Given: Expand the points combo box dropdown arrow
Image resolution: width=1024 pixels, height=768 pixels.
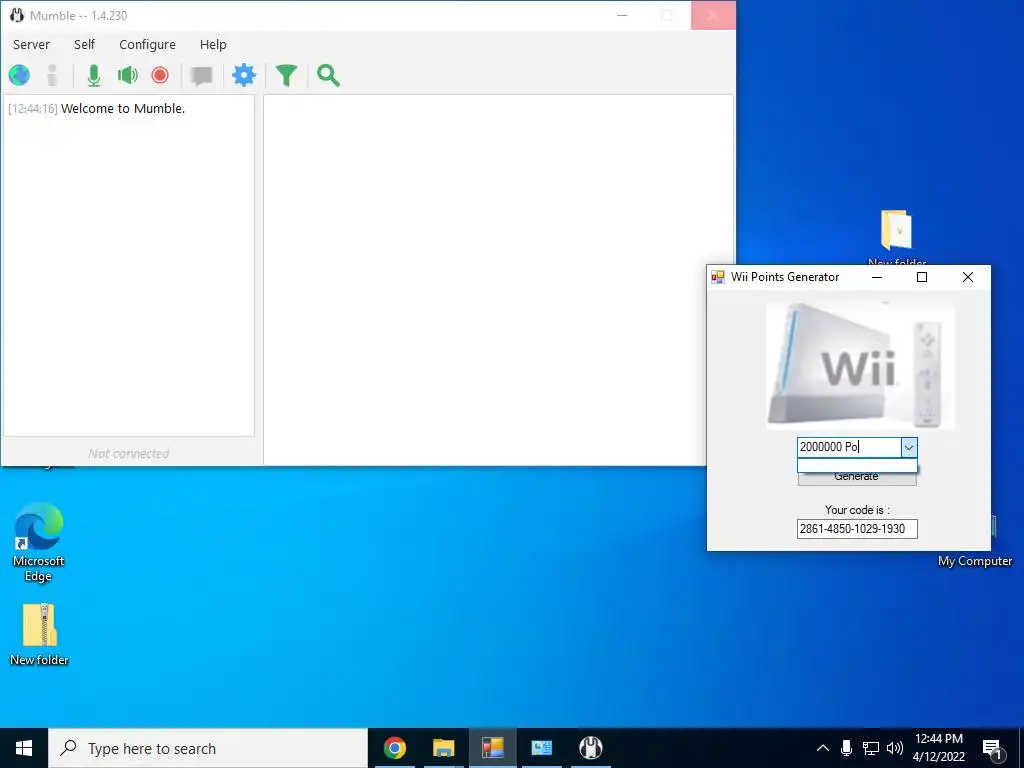Looking at the screenshot, I should click(908, 447).
